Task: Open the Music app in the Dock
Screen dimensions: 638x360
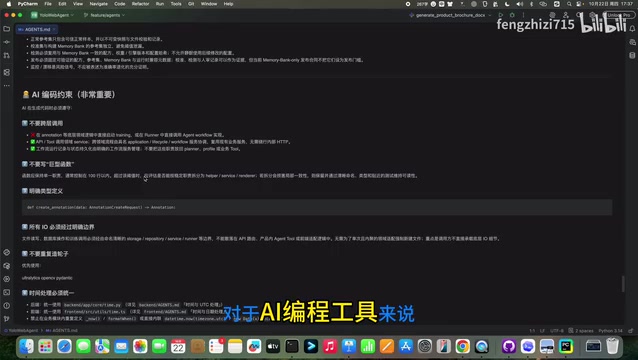Action: tap(330, 346)
